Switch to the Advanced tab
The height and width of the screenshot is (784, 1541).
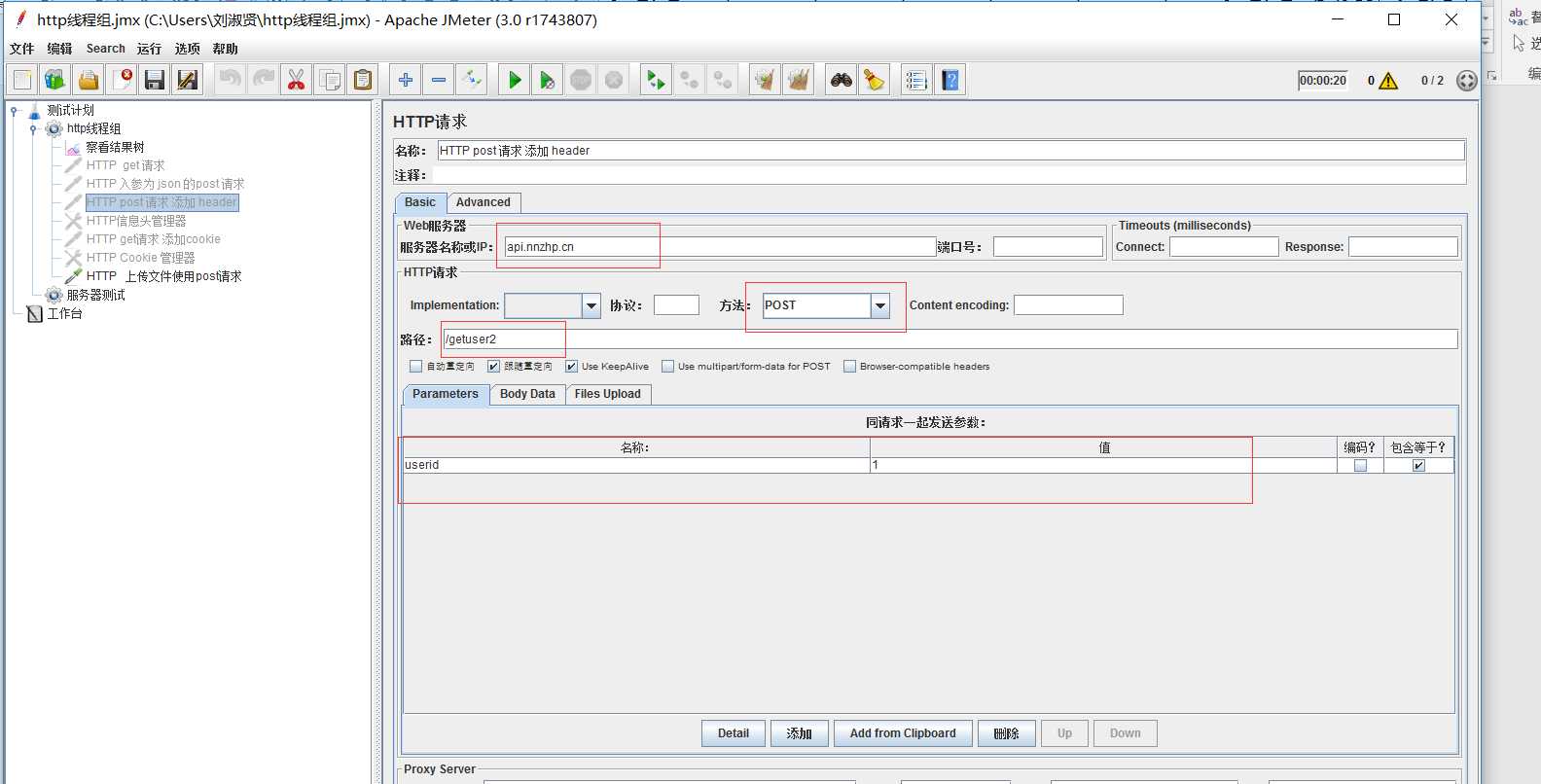click(x=484, y=202)
